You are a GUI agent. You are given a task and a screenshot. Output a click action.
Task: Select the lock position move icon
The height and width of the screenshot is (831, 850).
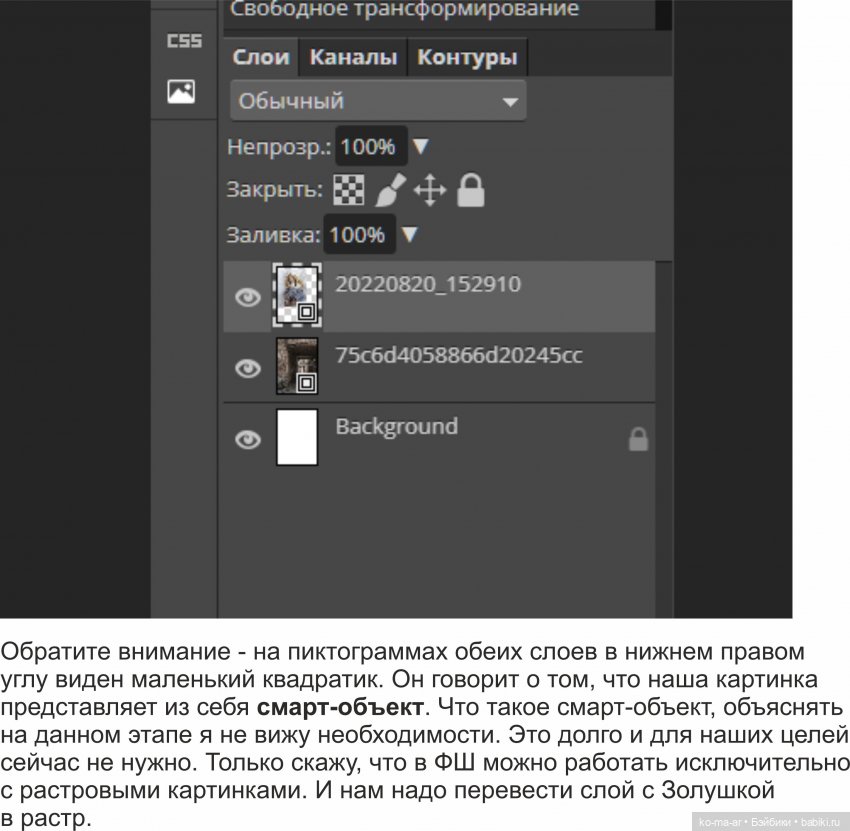tap(430, 190)
